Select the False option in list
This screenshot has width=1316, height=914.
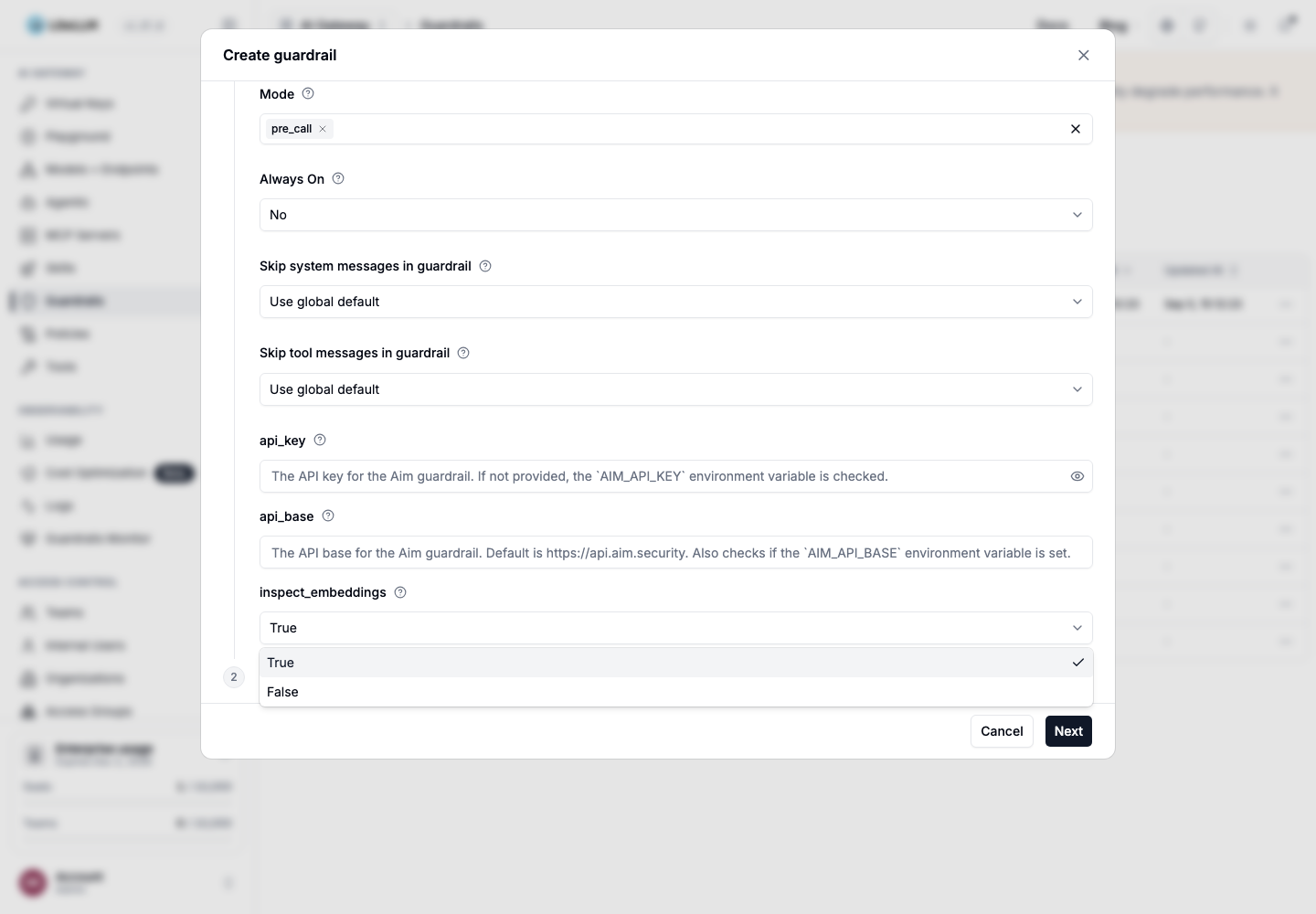point(676,692)
